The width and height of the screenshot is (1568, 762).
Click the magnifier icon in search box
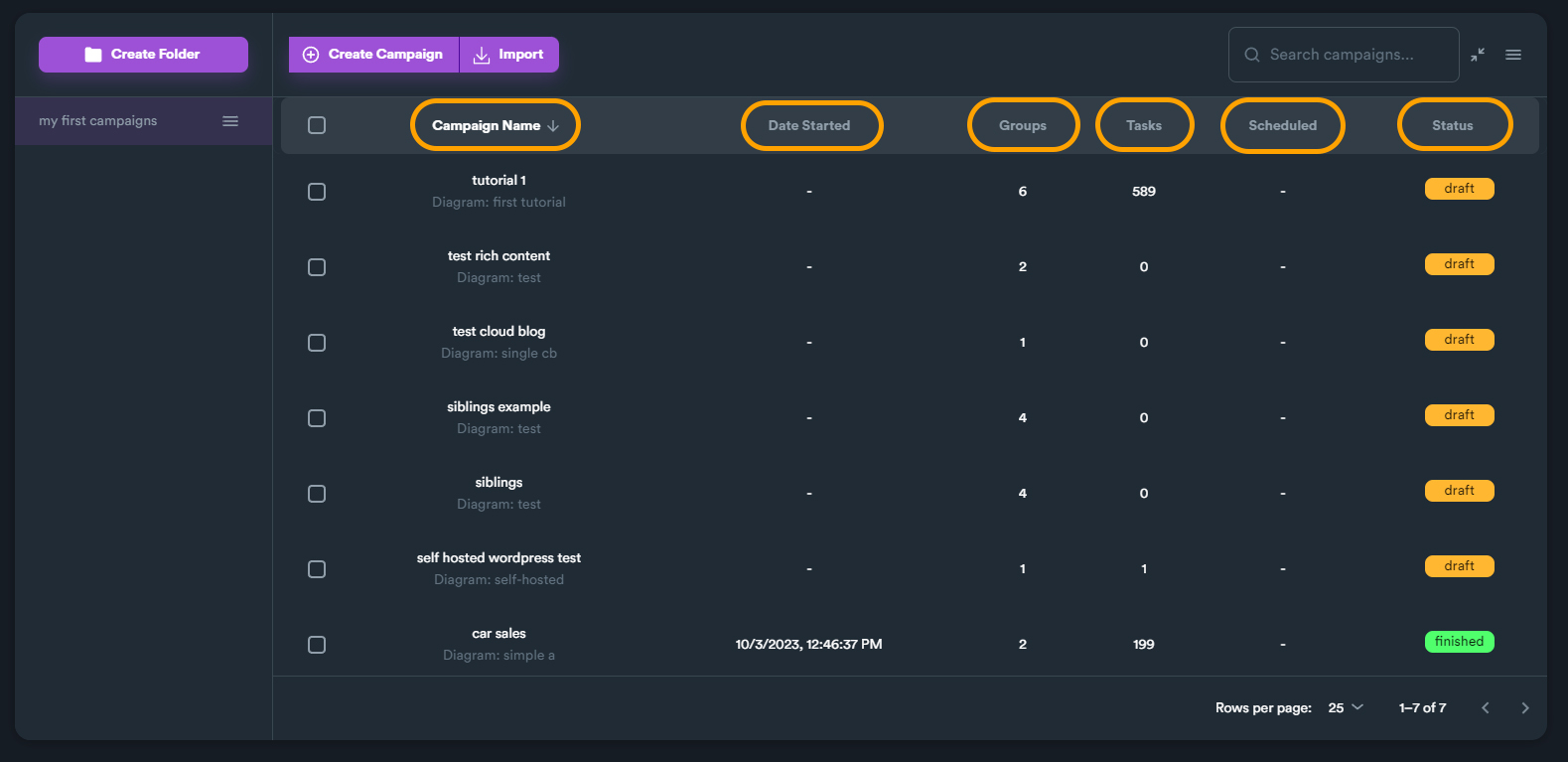[1252, 55]
